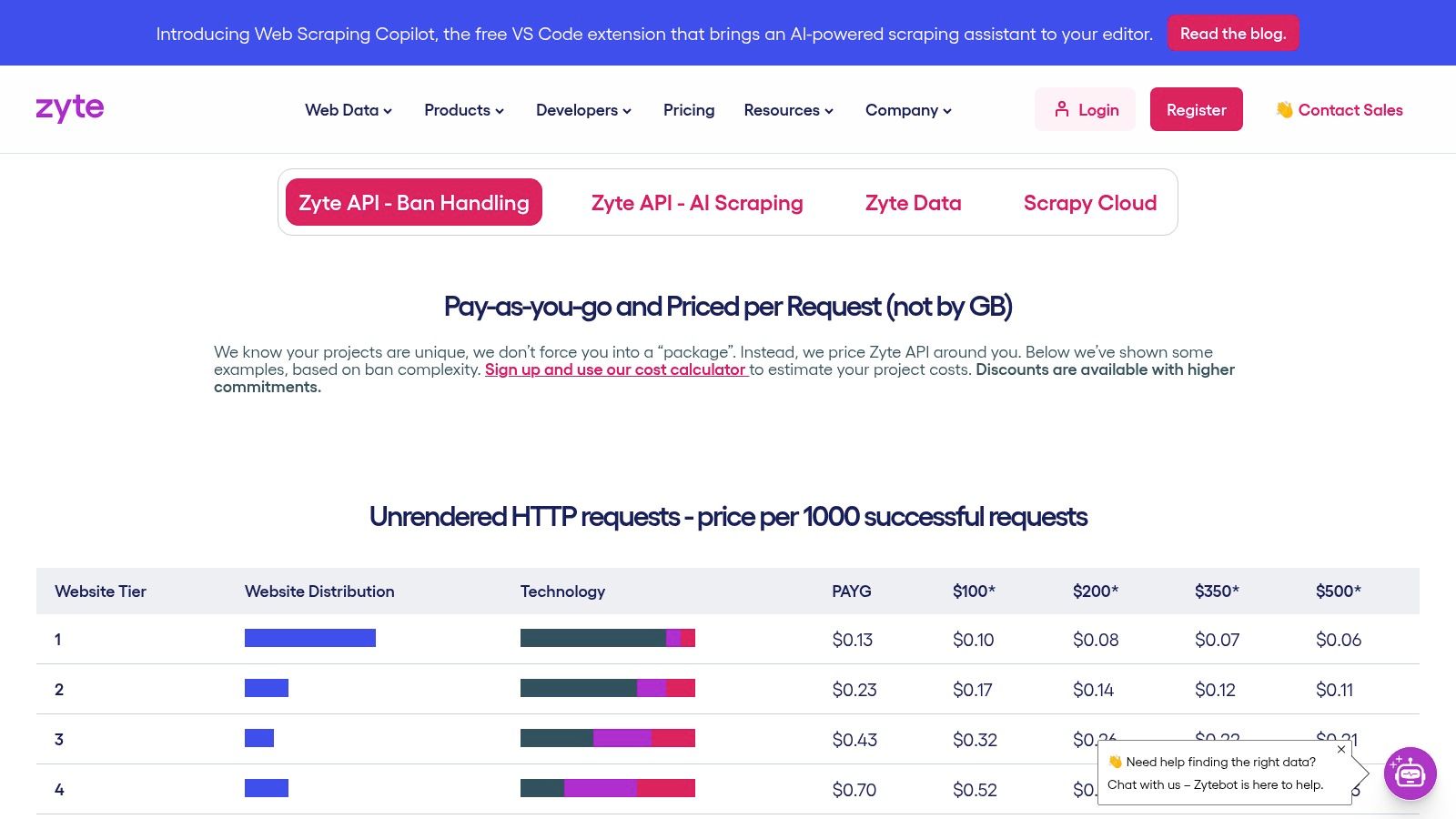Click the person icon next to Login
Image resolution: width=1456 pixels, height=819 pixels.
pos(1063,108)
